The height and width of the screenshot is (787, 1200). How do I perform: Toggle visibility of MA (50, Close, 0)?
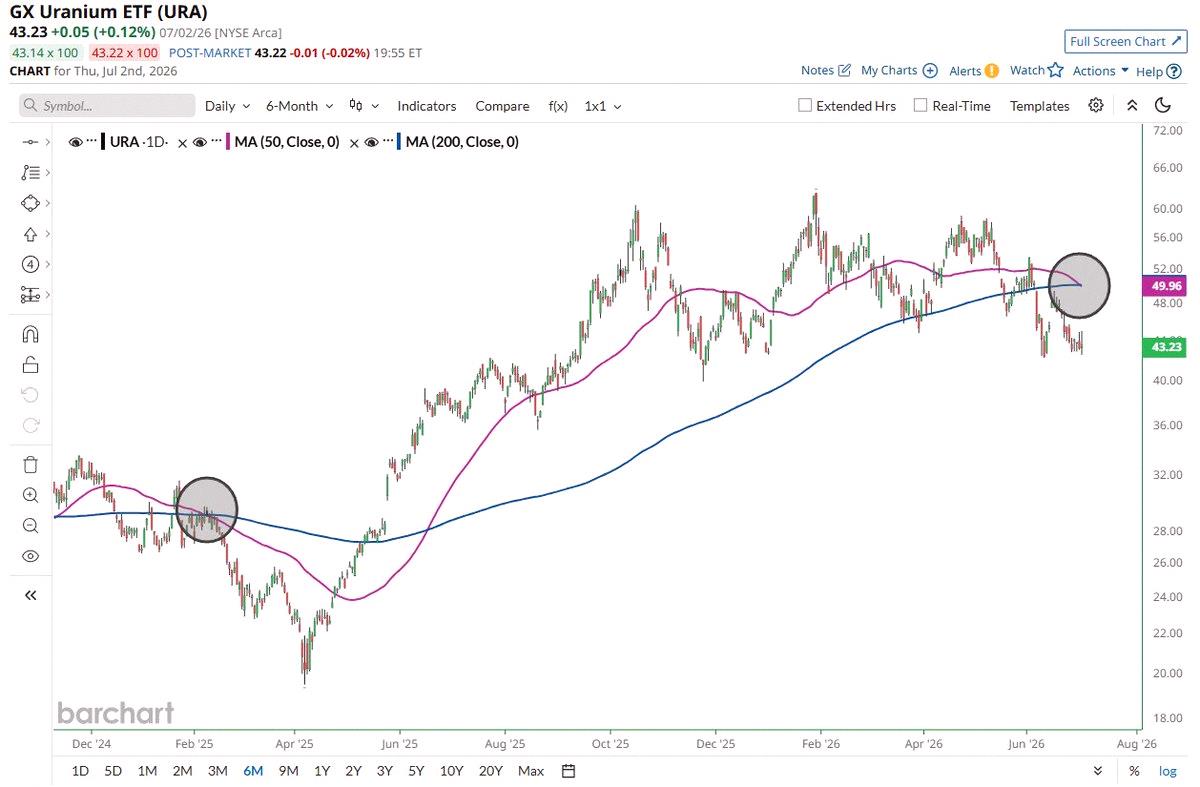(x=200, y=142)
